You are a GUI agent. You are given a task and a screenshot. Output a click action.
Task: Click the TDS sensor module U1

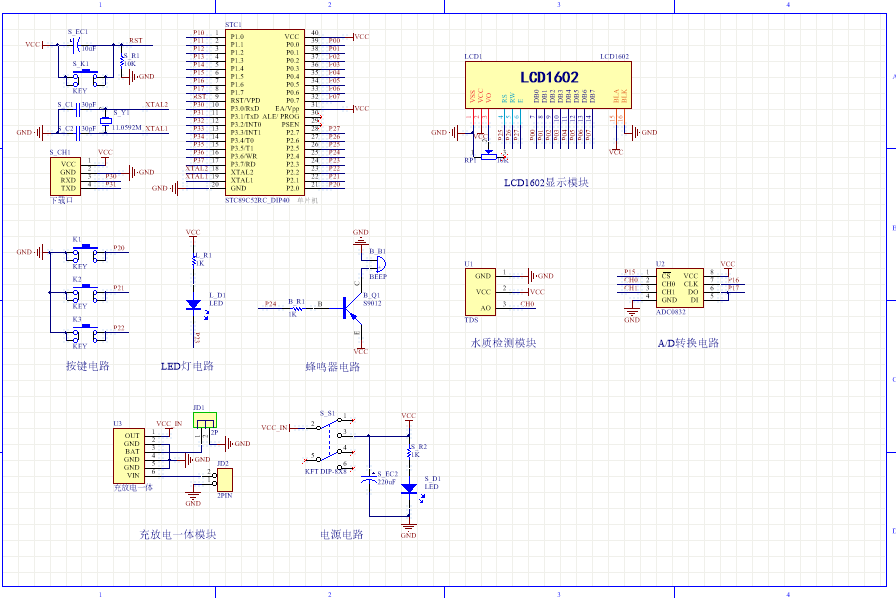pos(481,291)
